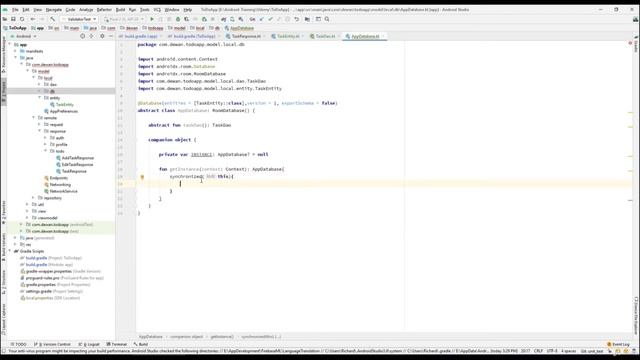Open the device selector dropdown
The image size is (640, 360).
point(124,19)
